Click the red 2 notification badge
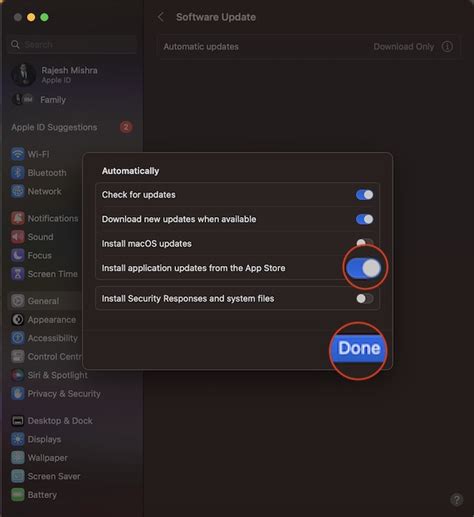Viewport: 474px width, 517px height. tap(126, 127)
